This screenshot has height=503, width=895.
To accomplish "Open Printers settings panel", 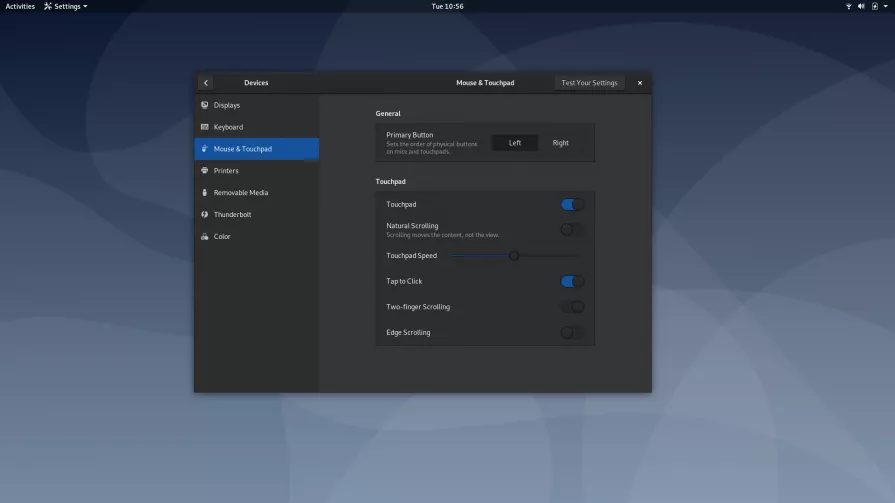I will pos(256,171).
